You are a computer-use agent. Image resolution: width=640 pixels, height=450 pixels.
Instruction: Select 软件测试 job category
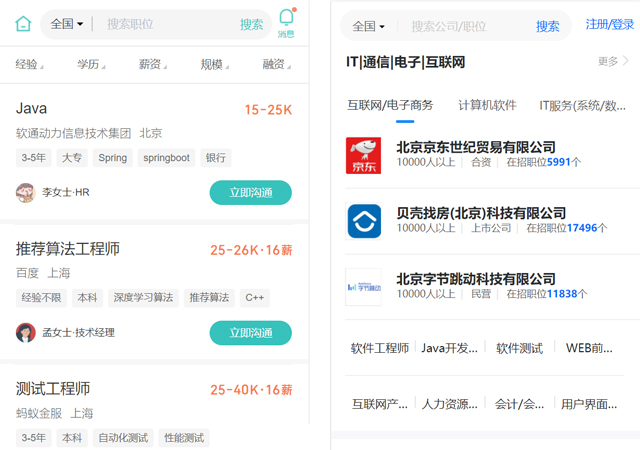(x=519, y=348)
